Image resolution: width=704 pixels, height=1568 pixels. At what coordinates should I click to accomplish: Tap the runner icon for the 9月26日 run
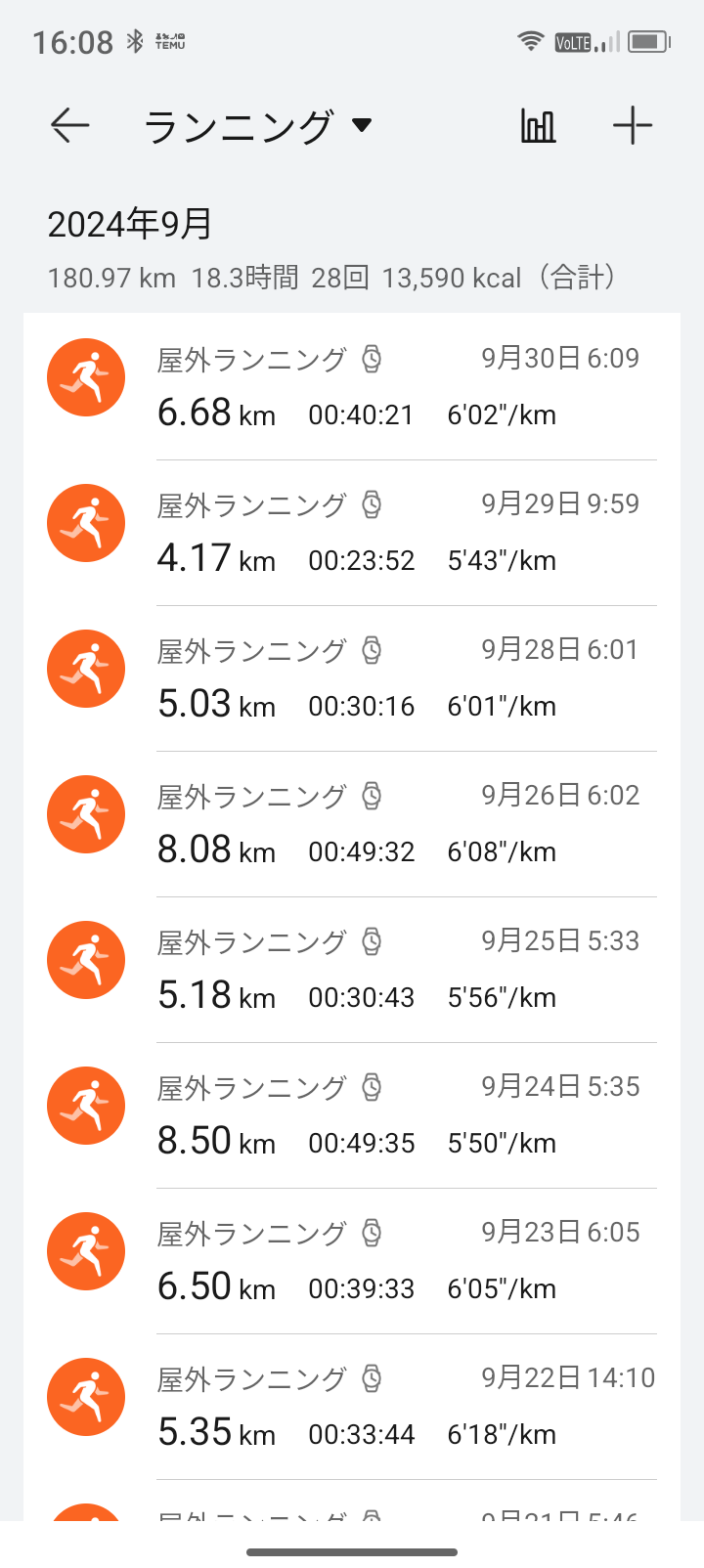86,814
